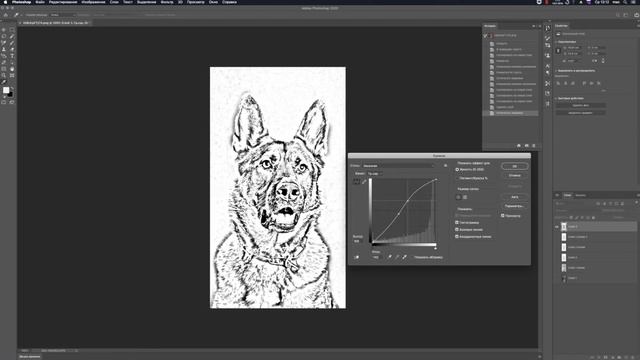The image size is (640, 360).
Task: Open the Curves preset options gear icon
Action: [x=445, y=165]
